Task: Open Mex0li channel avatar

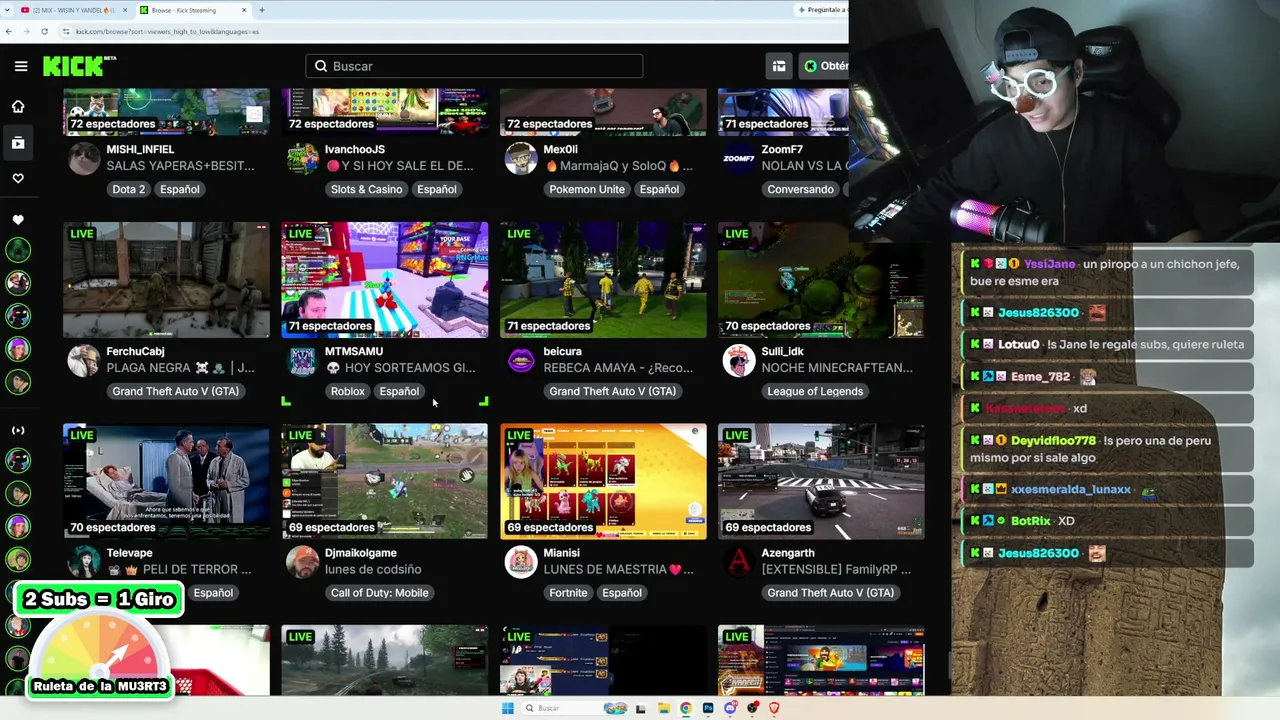Action: 521,158
